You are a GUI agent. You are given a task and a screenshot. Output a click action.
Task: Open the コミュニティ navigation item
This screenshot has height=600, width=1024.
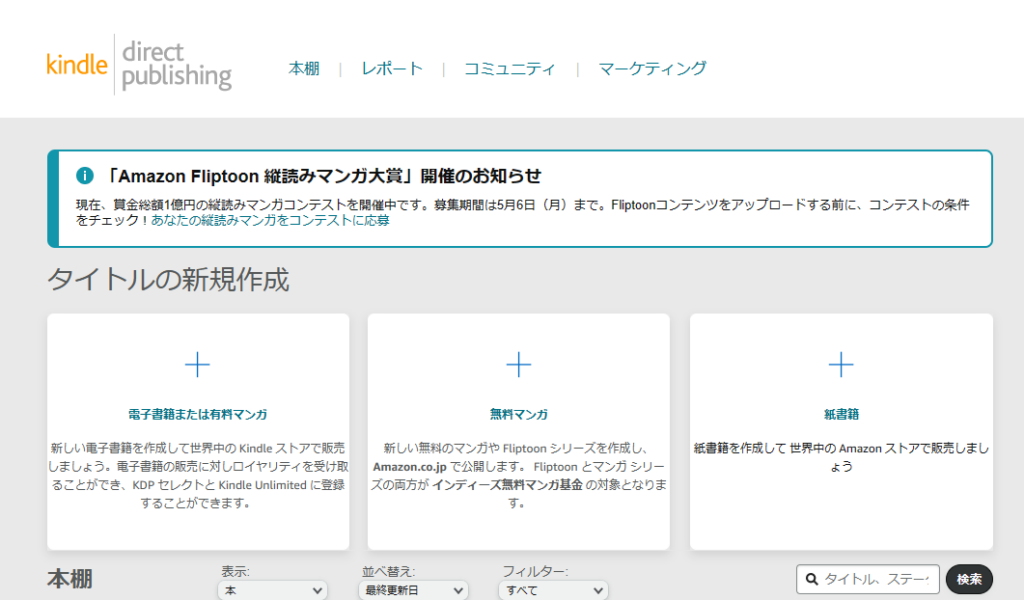click(x=509, y=69)
